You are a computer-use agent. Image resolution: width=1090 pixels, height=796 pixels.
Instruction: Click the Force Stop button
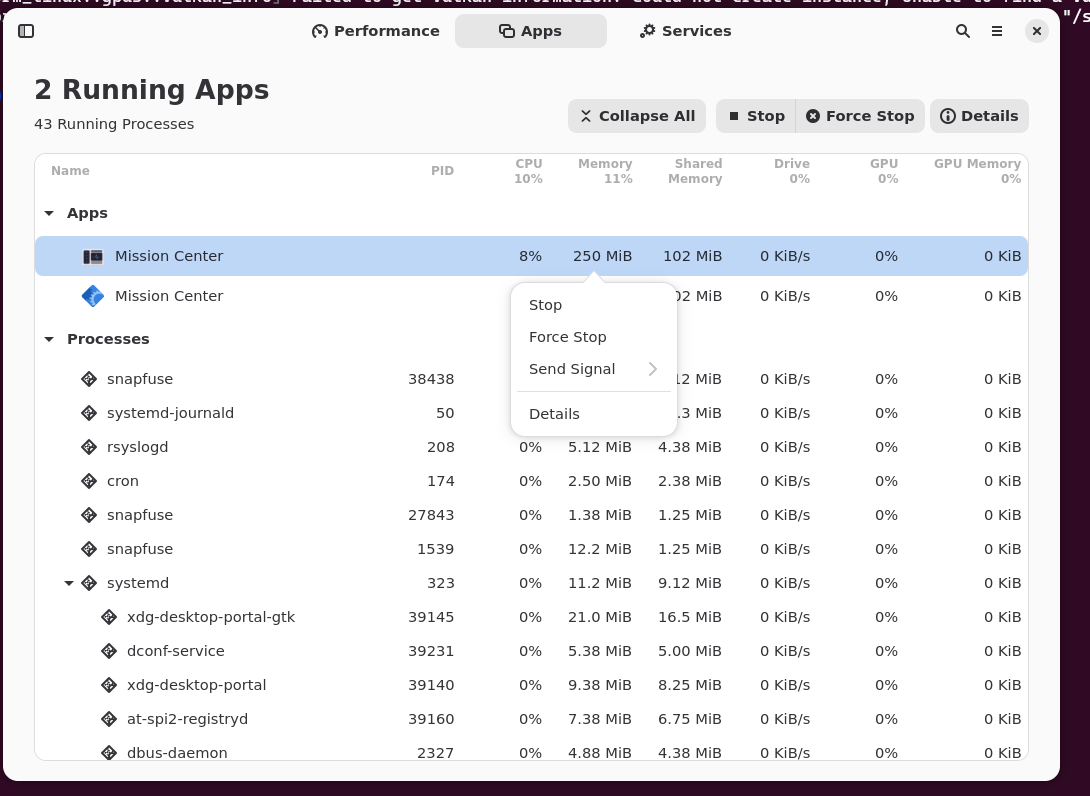tap(860, 116)
